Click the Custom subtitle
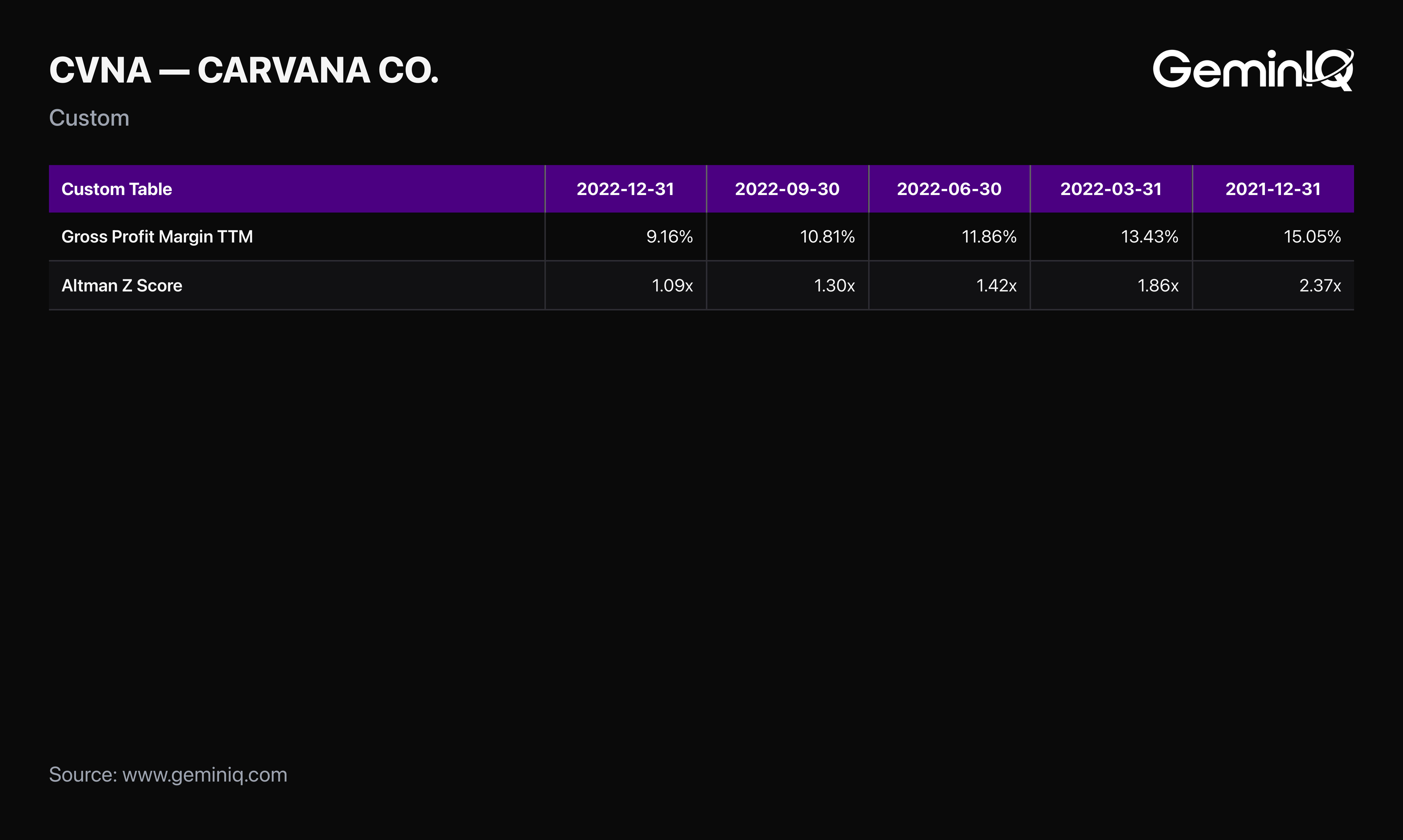The height and width of the screenshot is (840, 1403). [89, 118]
